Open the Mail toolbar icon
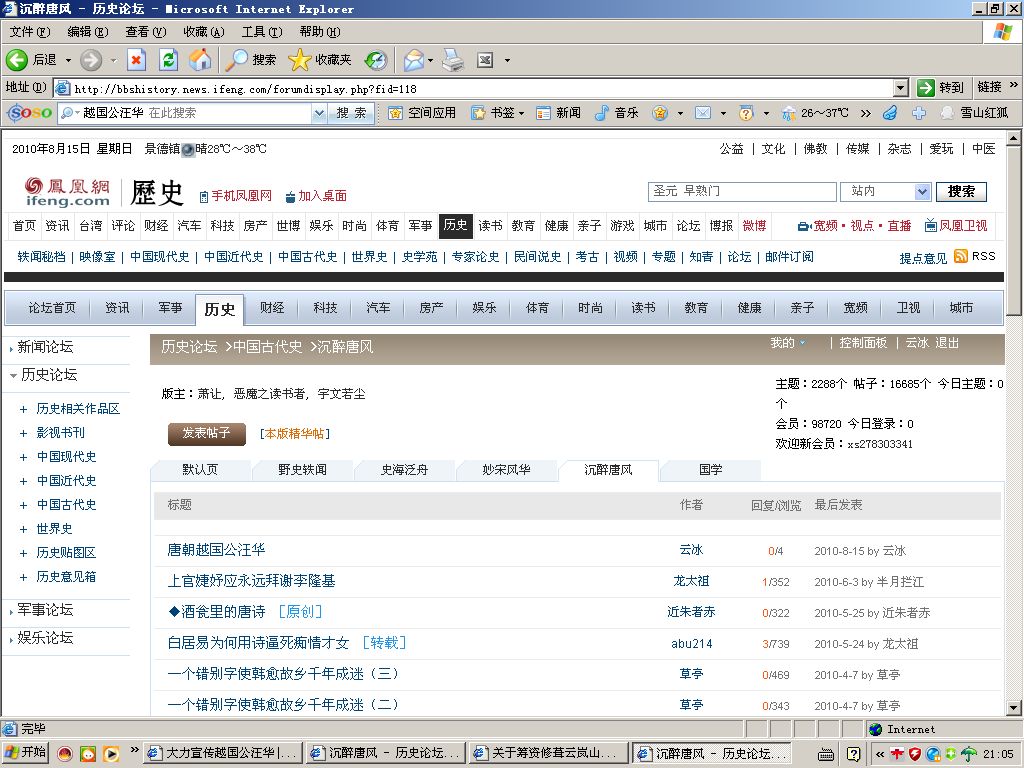The image size is (1024, 768). (x=414, y=60)
